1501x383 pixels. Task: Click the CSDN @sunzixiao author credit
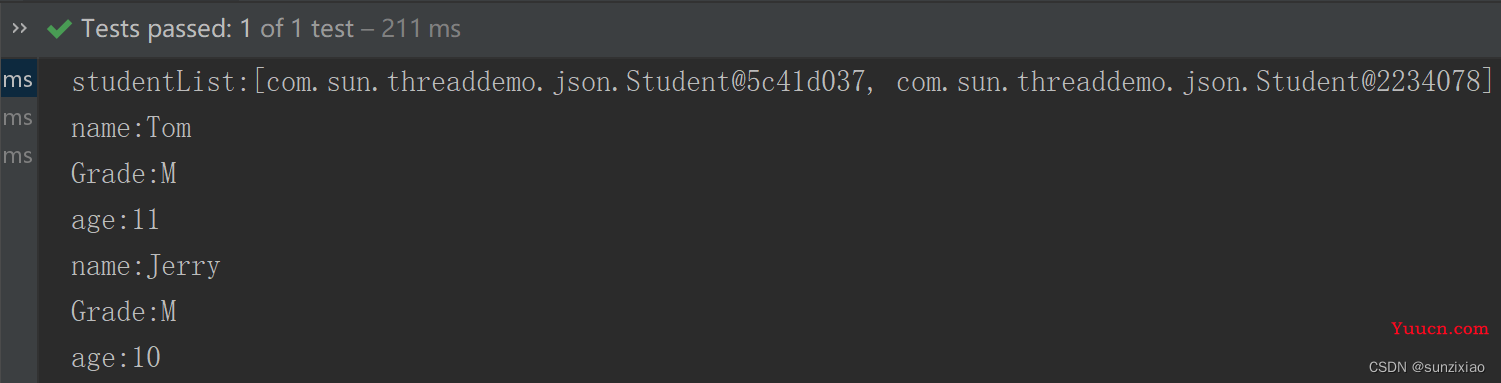[1428, 367]
